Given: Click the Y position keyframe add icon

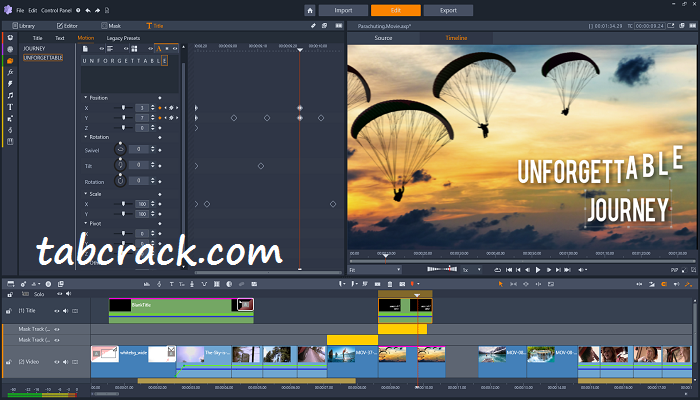Looking at the screenshot, I should pos(171,118).
